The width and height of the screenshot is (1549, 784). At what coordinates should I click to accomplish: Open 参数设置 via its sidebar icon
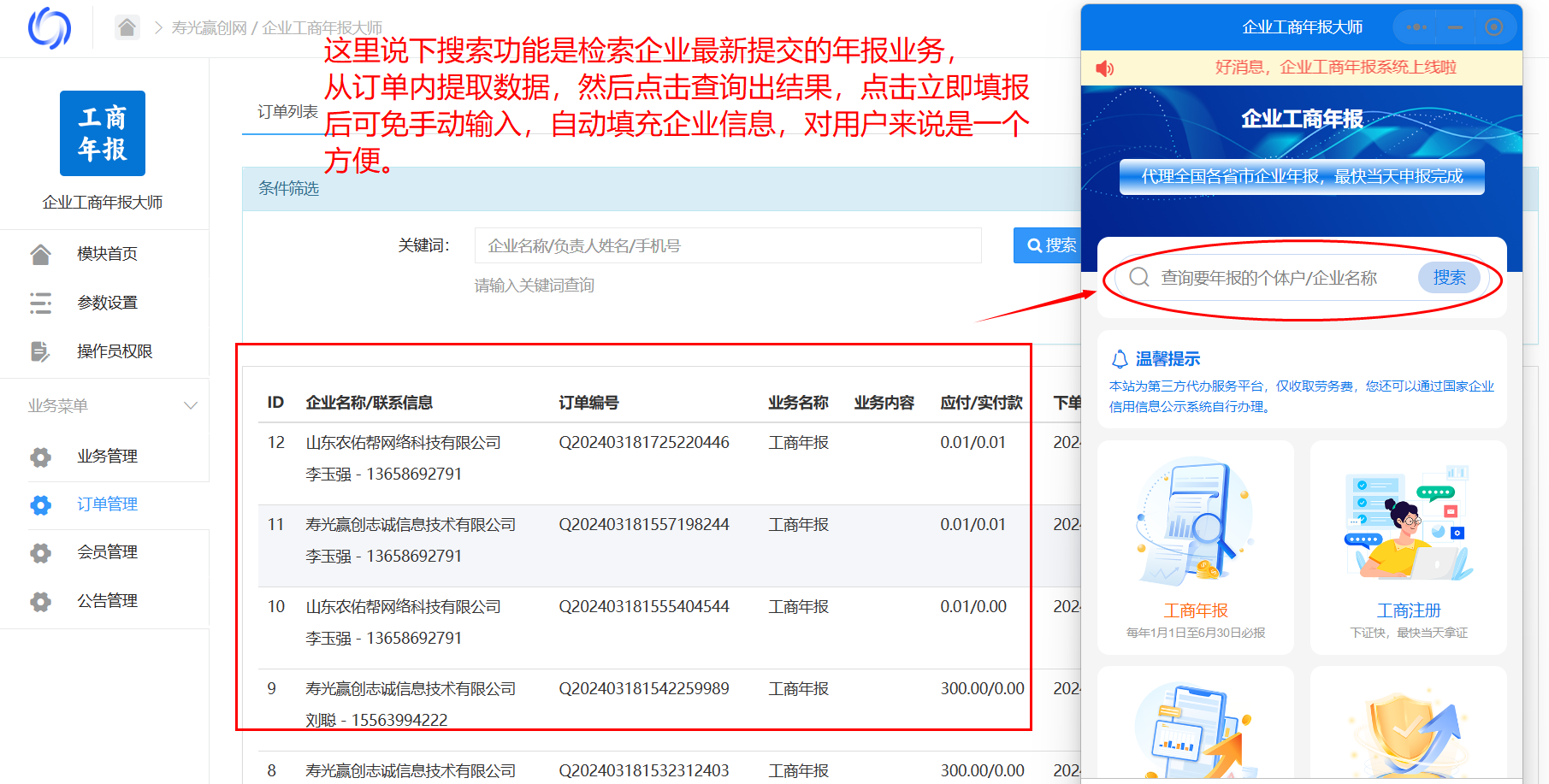[39, 302]
